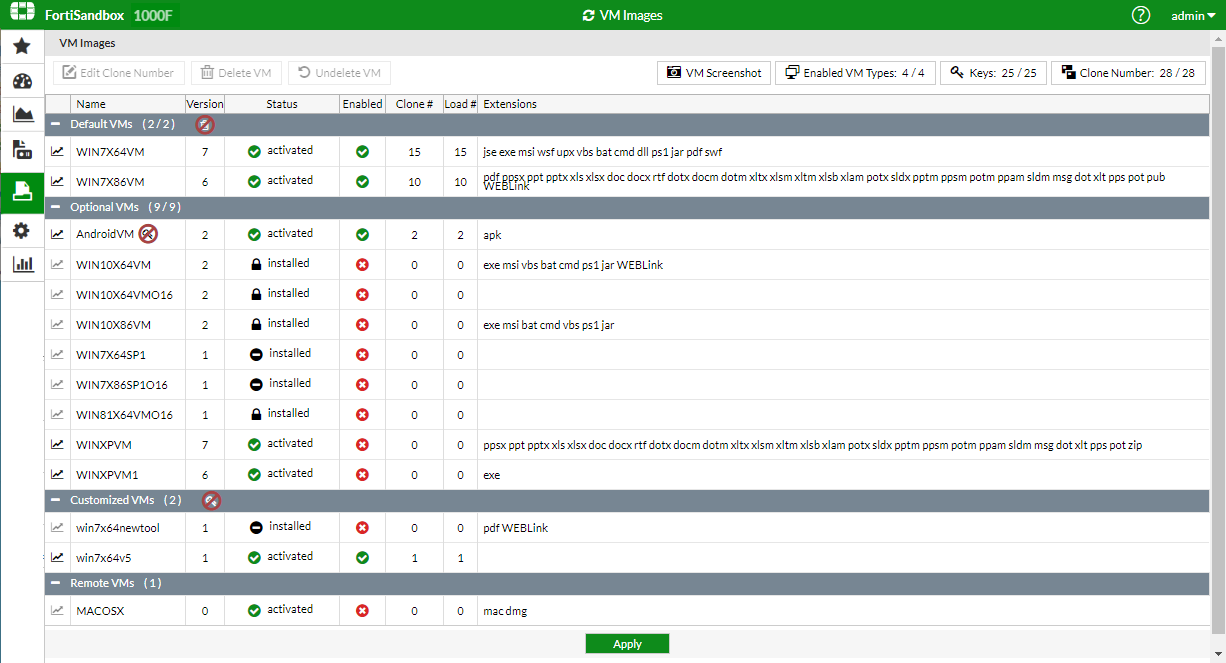Sort by the Version column header

click(x=205, y=104)
